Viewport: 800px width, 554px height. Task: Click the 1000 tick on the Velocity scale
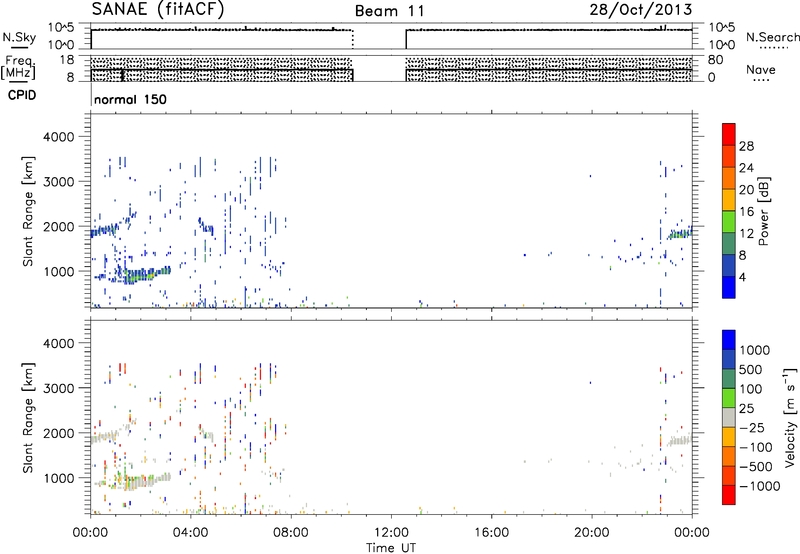click(755, 350)
